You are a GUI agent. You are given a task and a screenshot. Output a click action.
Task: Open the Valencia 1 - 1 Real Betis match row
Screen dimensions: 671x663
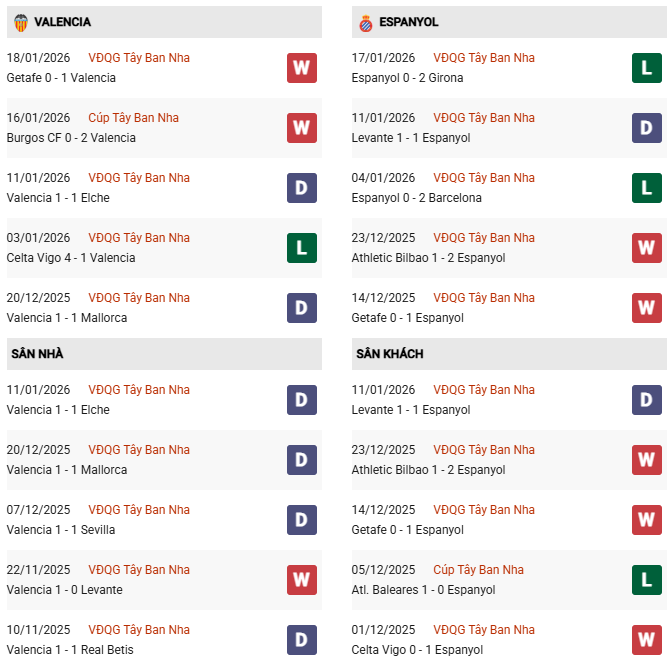[70, 649]
